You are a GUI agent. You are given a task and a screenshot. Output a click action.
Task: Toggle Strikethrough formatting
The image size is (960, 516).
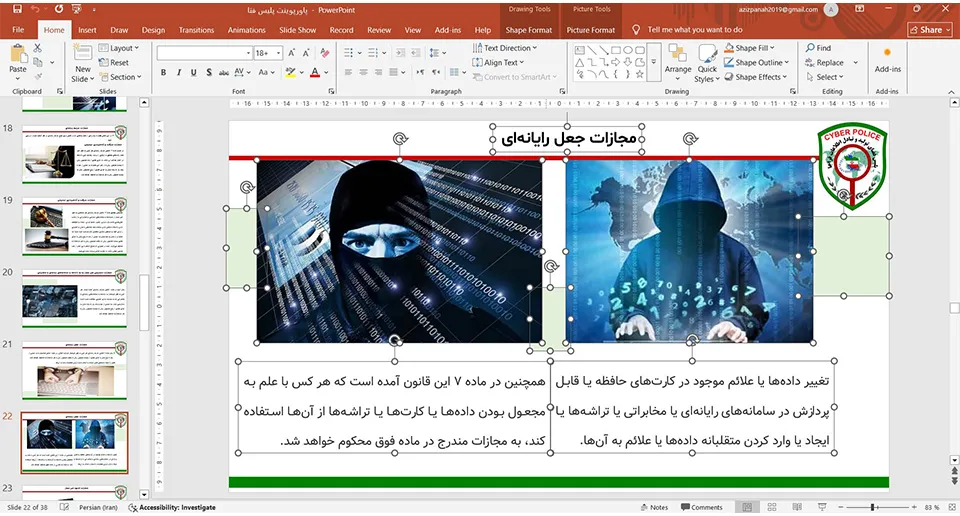pyautogui.click(x=223, y=72)
